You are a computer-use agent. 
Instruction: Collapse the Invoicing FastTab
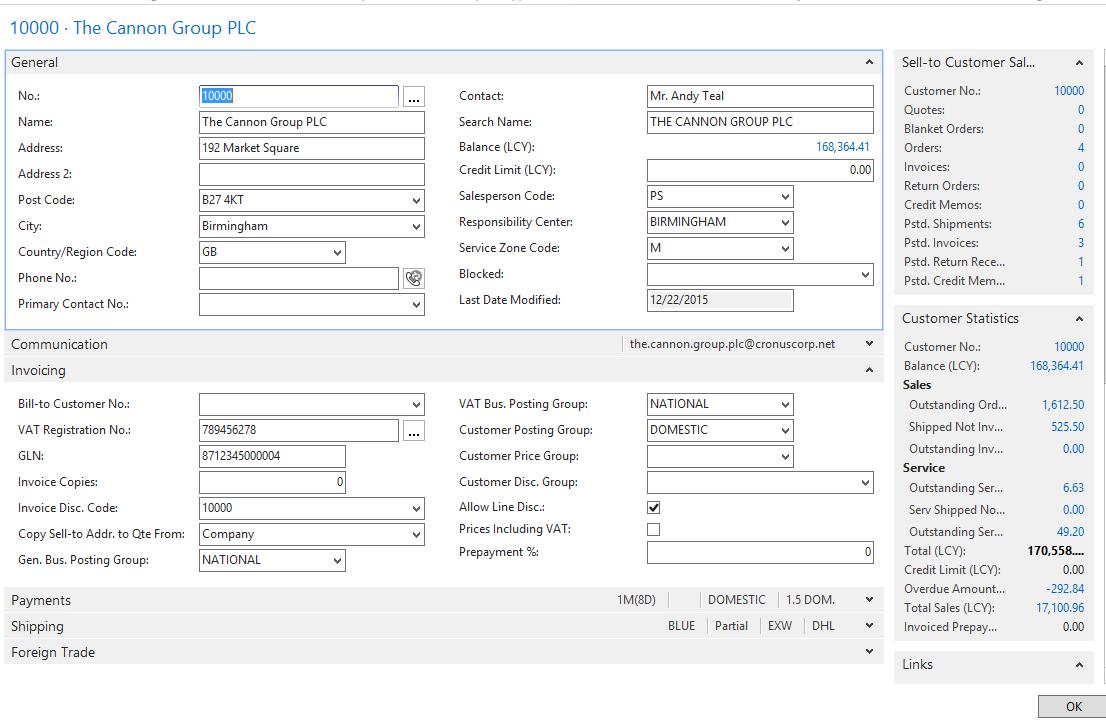point(869,370)
